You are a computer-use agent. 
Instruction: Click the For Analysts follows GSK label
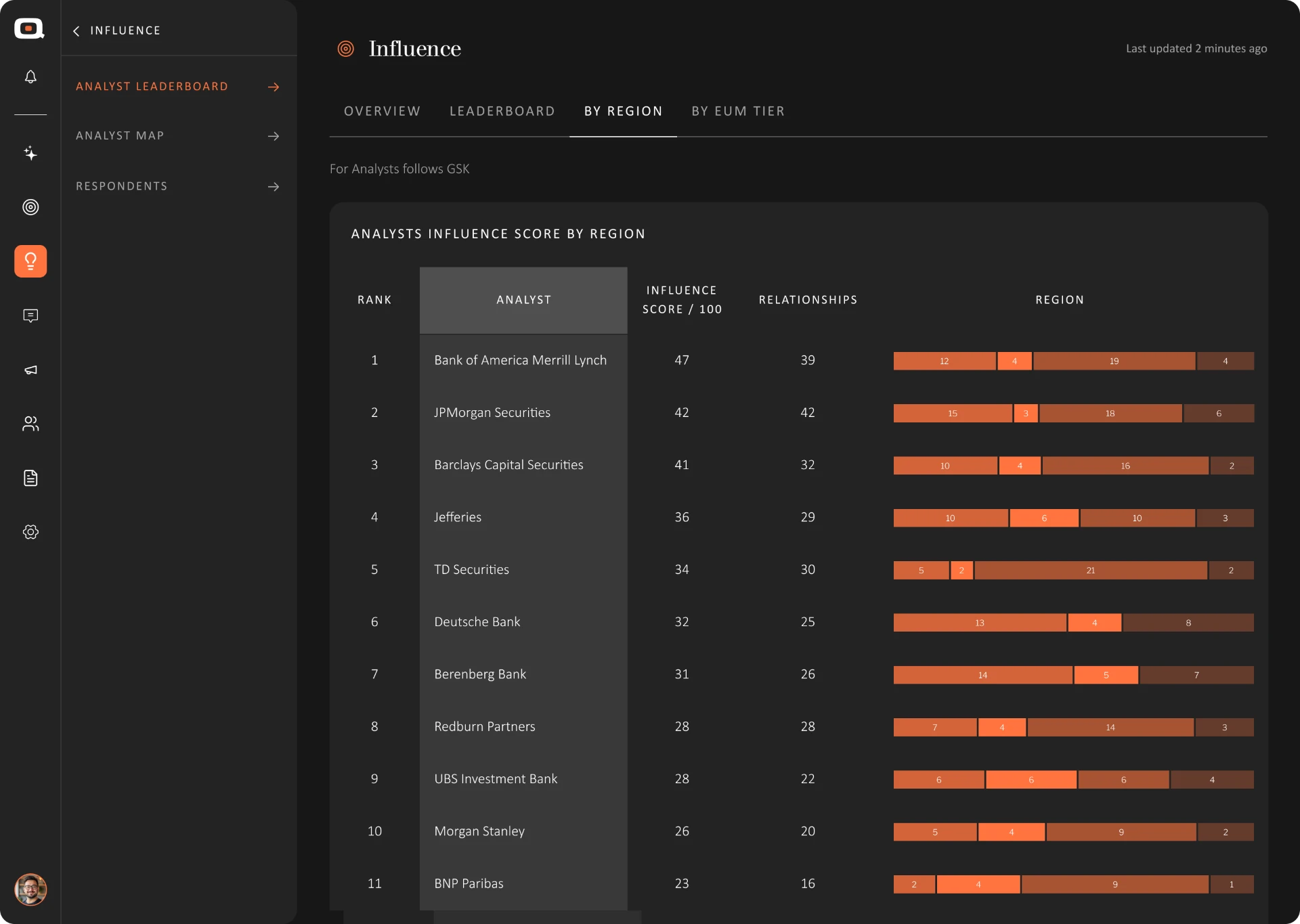pos(399,169)
